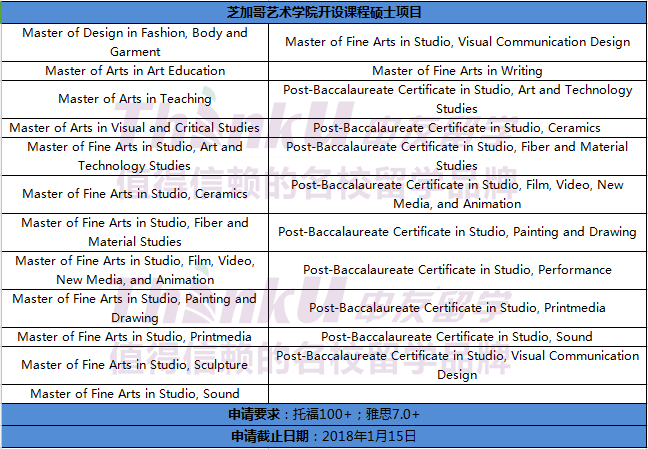Select 'Post-Baccalaureate Certificate in Studio, Printmedia' cell
This screenshot has width=648, height=449.
pos(457,308)
